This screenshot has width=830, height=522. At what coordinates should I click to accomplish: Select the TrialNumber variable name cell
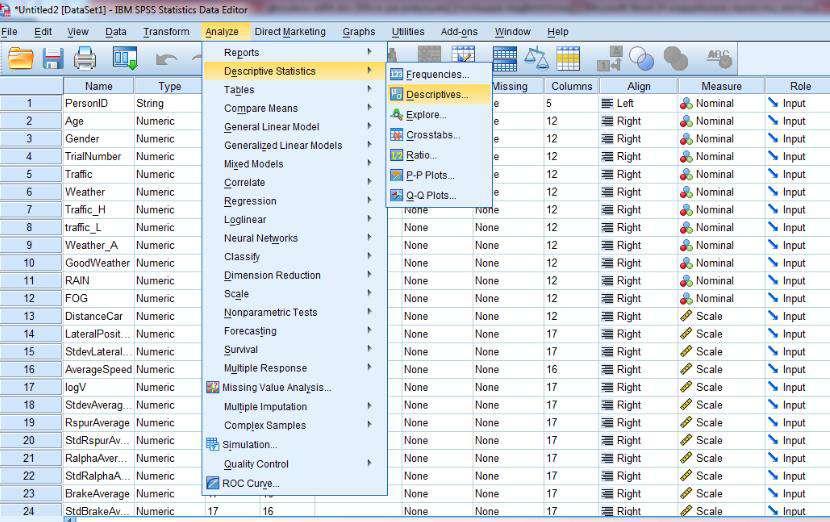point(98,156)
